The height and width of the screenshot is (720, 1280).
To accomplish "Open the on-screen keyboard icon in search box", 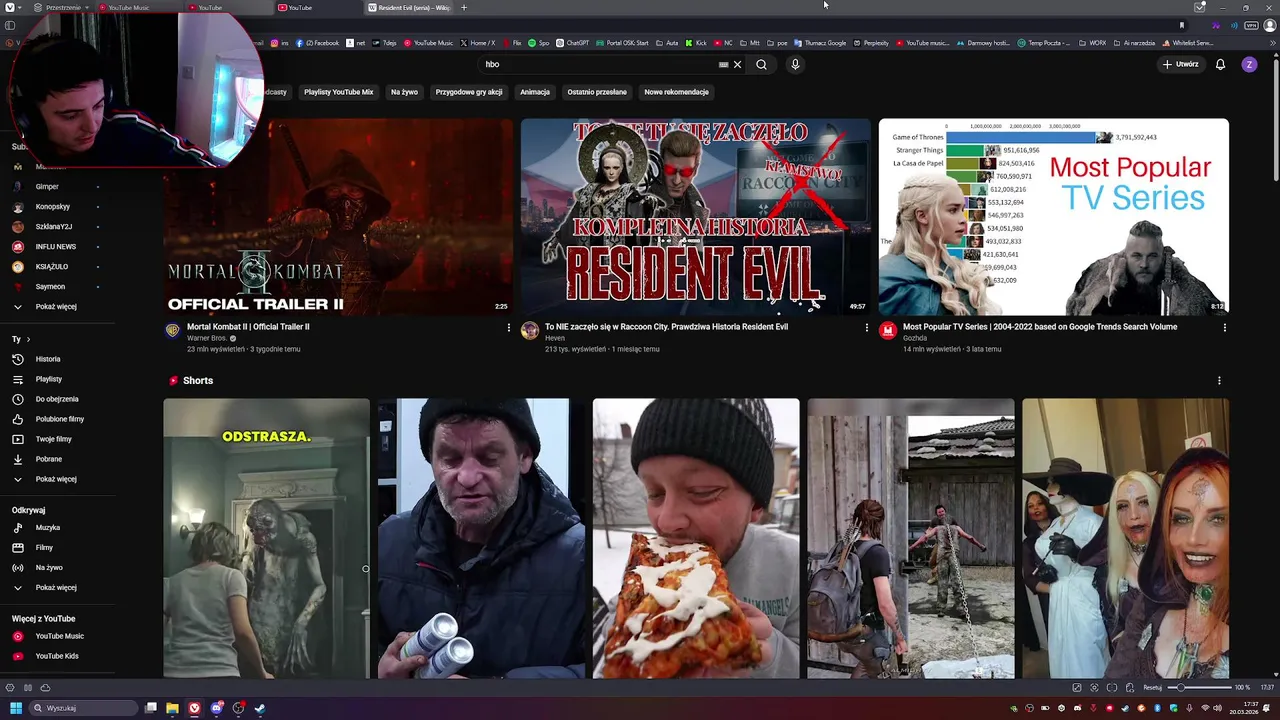I will pos(723,64).
